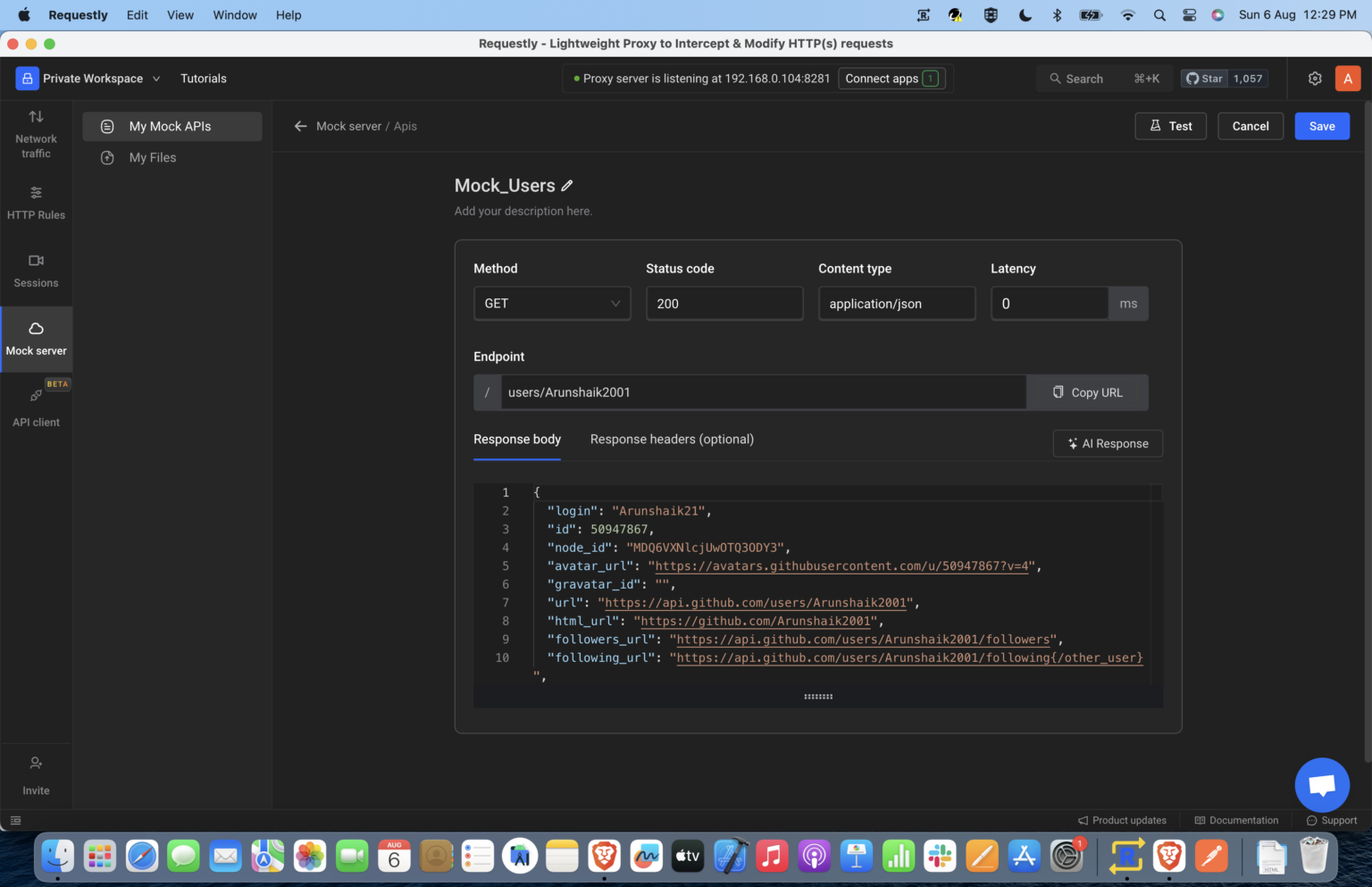Screen dimensions: 1372x887
Task: Open the Network traffic panel
Action: [x=36, y=132]
